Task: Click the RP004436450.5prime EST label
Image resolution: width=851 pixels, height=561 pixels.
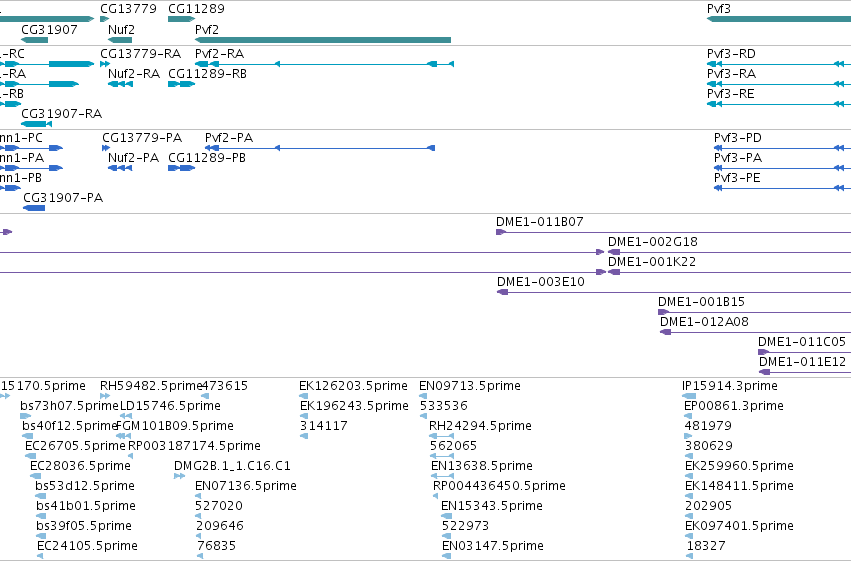Action: point(499,487)
